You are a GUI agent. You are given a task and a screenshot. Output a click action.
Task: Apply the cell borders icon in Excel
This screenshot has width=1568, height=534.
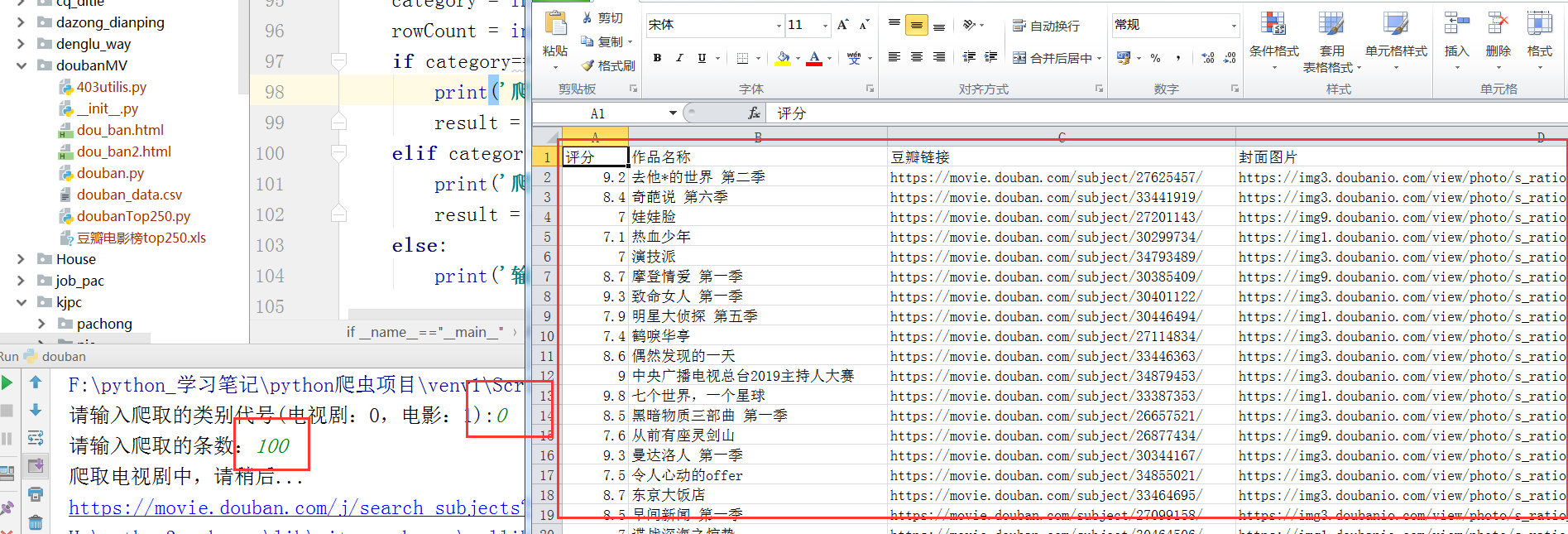click(x=742, y=58)
